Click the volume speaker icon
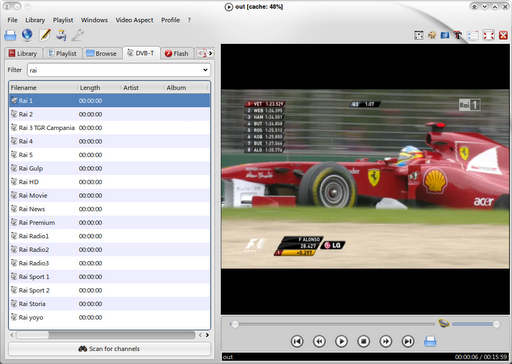The height and width of the screenshot is (364, 512). [444, 323]
